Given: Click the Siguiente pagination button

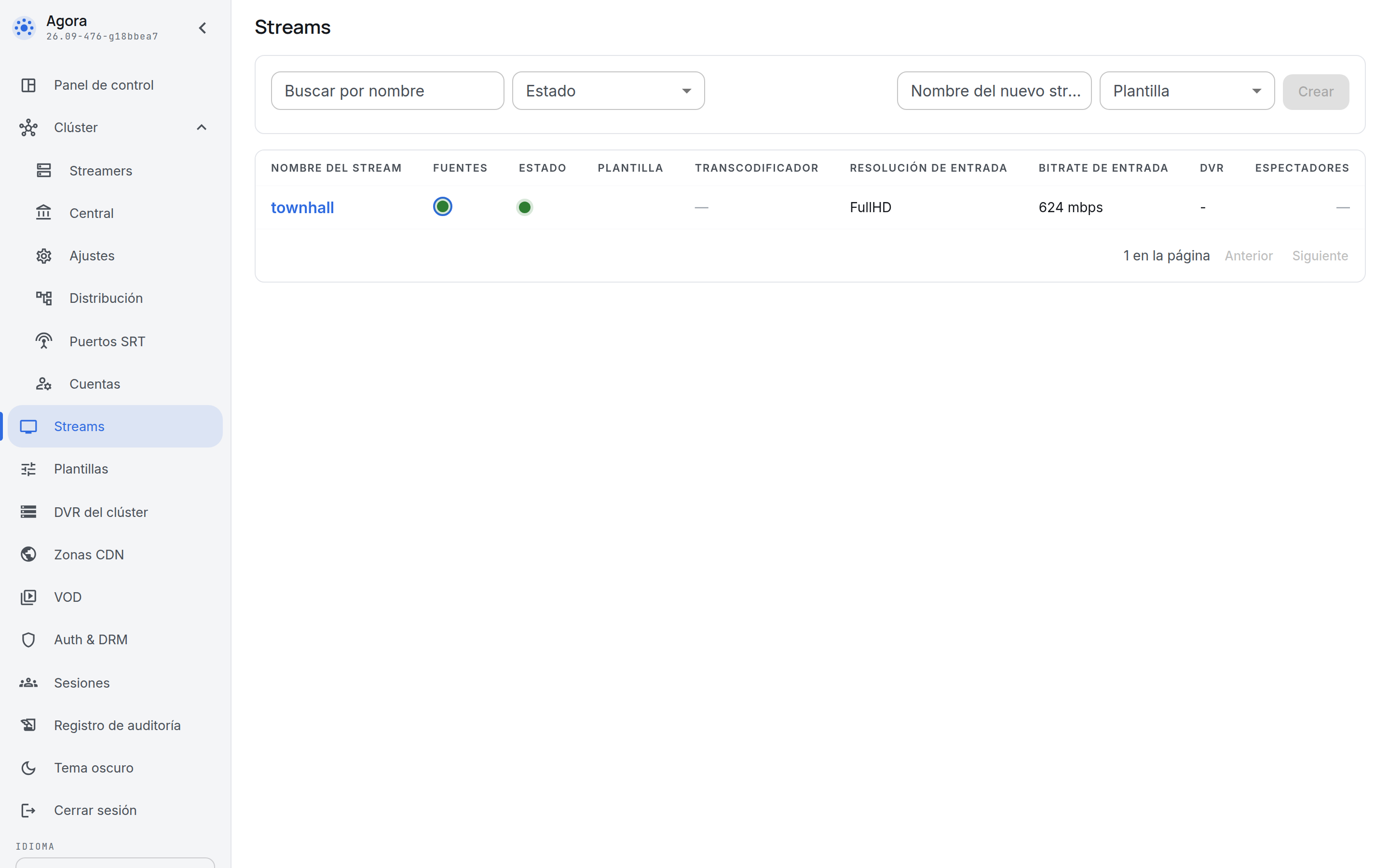Looking at the screenshot, I should coord(1320,256).
